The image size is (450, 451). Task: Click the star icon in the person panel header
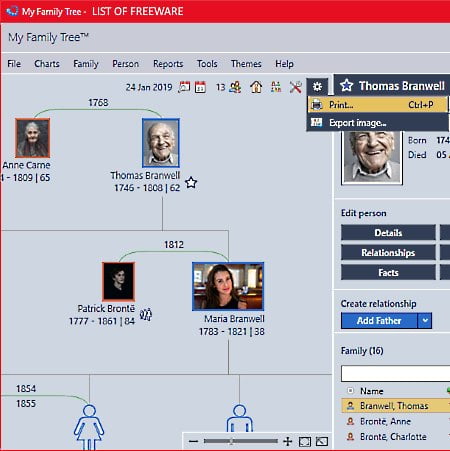pos(347,86)
